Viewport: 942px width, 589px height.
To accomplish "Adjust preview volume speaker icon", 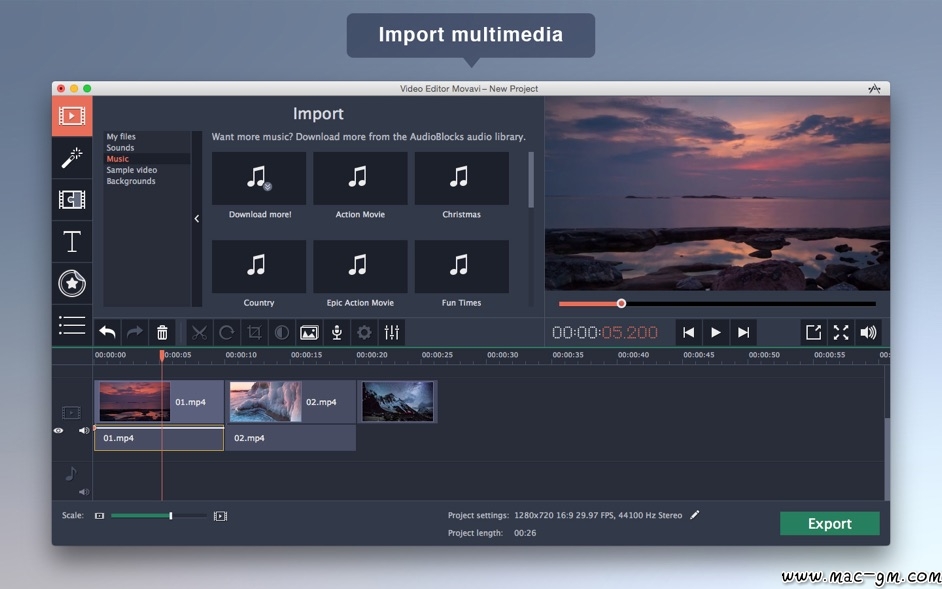I will tap(868, 332).
